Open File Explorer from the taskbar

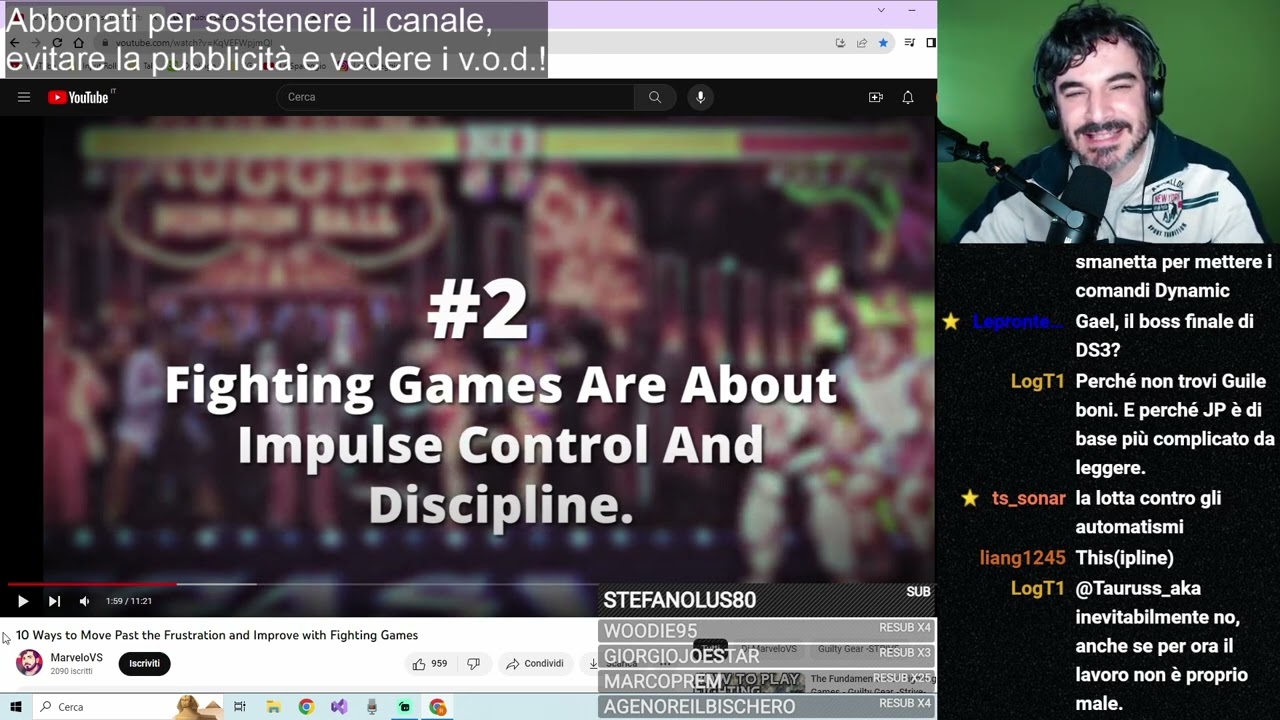[273, 707]
